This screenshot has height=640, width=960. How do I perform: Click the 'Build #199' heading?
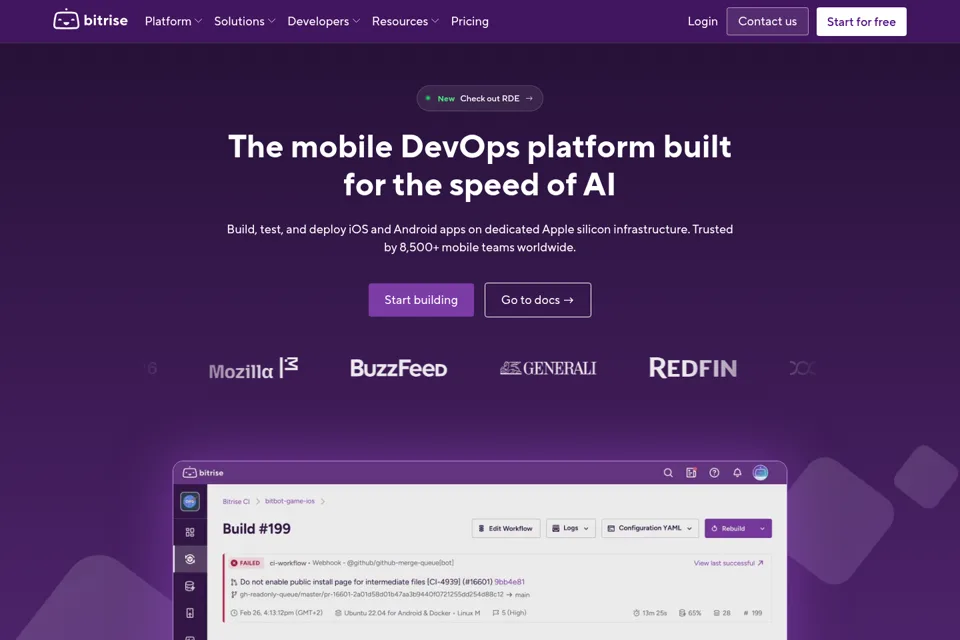click(x=257, y=529)
